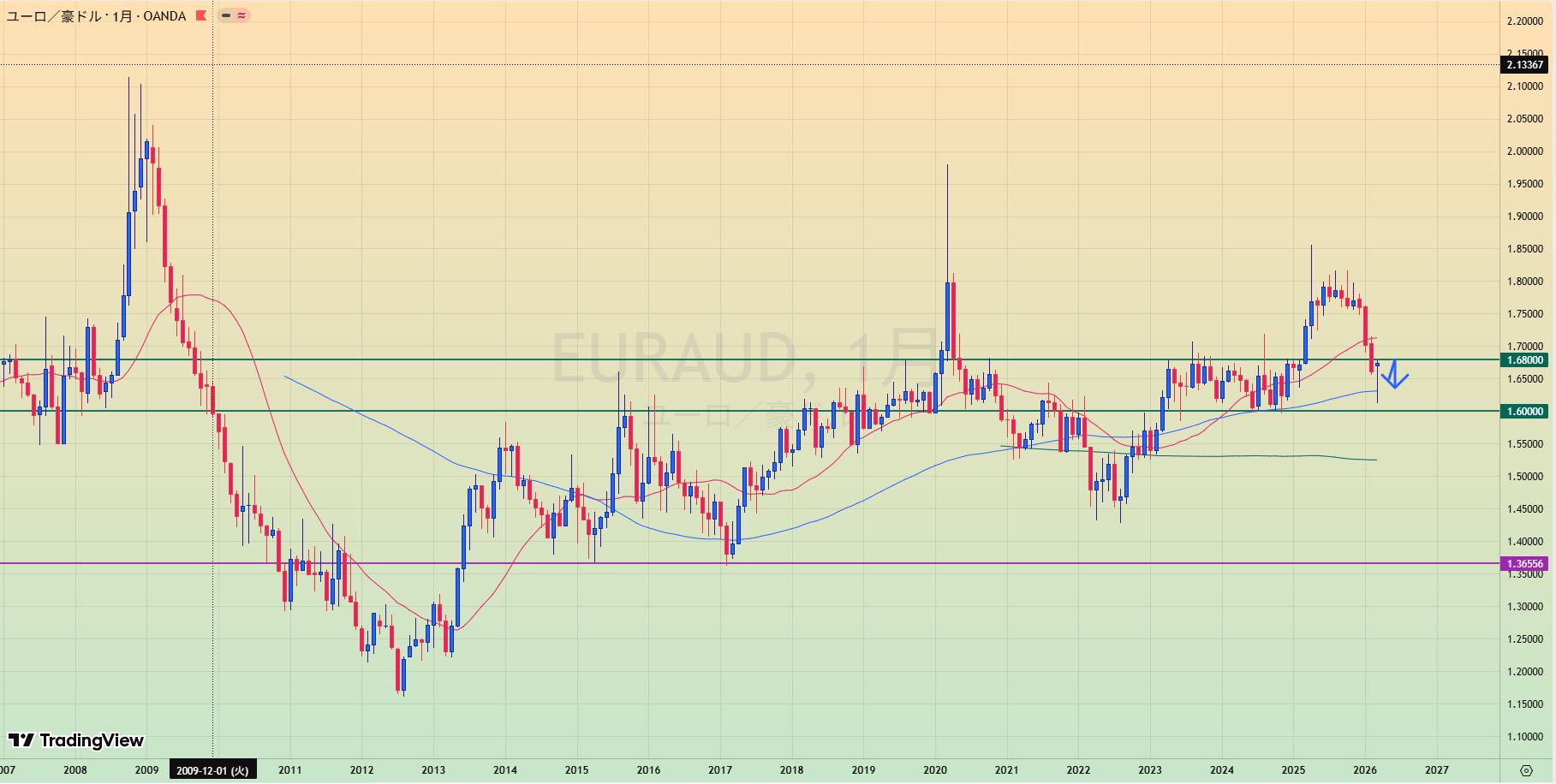Screen dimensions: 1556x784
Task: Click the TradingView logo
Action: [76, 740]
